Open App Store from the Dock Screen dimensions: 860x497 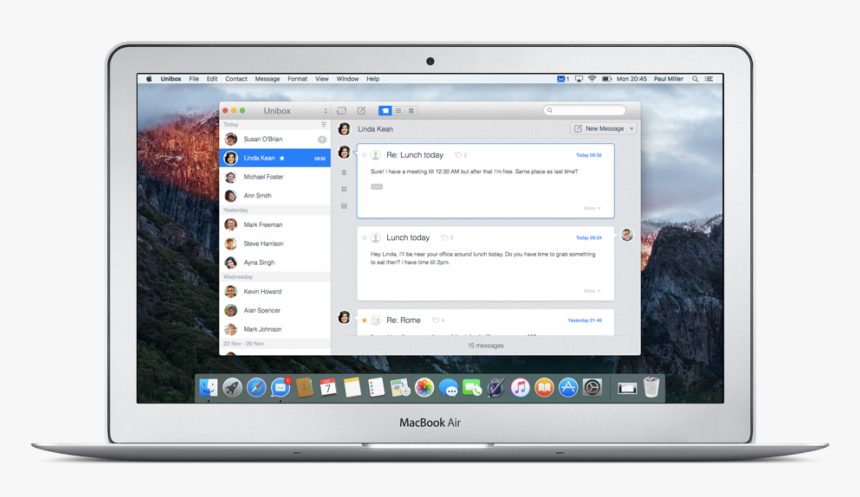[568, 388]
